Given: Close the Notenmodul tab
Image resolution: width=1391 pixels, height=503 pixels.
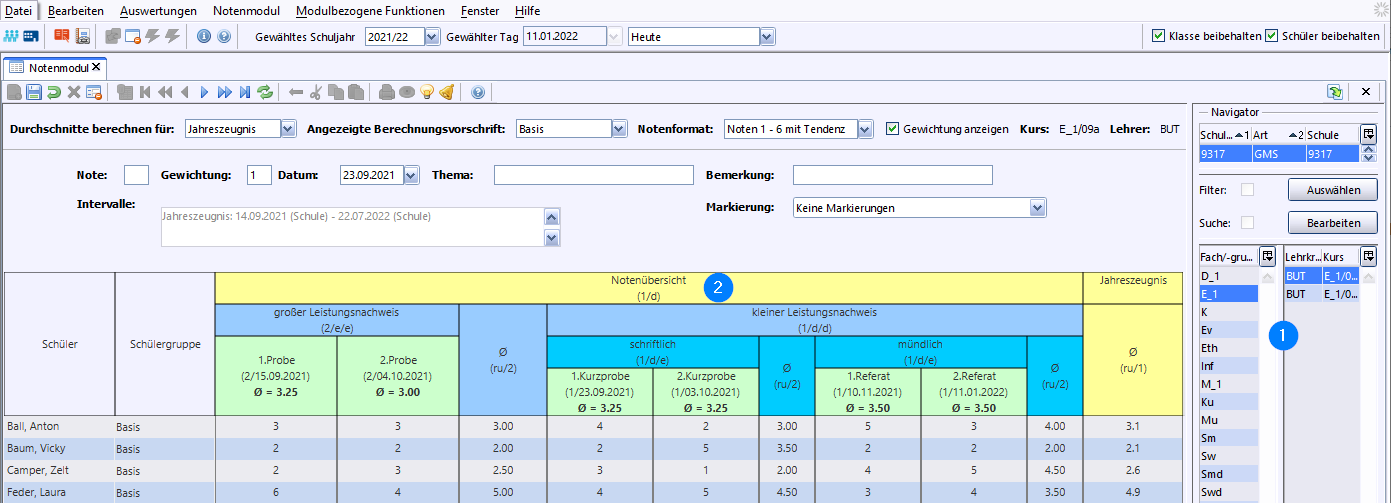Looking at the screenshot, I should tap(96, 67).
